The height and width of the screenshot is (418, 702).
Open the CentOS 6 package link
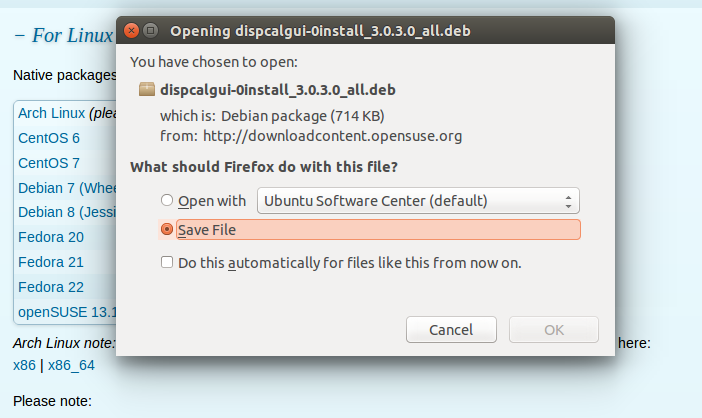click(49, 138)
